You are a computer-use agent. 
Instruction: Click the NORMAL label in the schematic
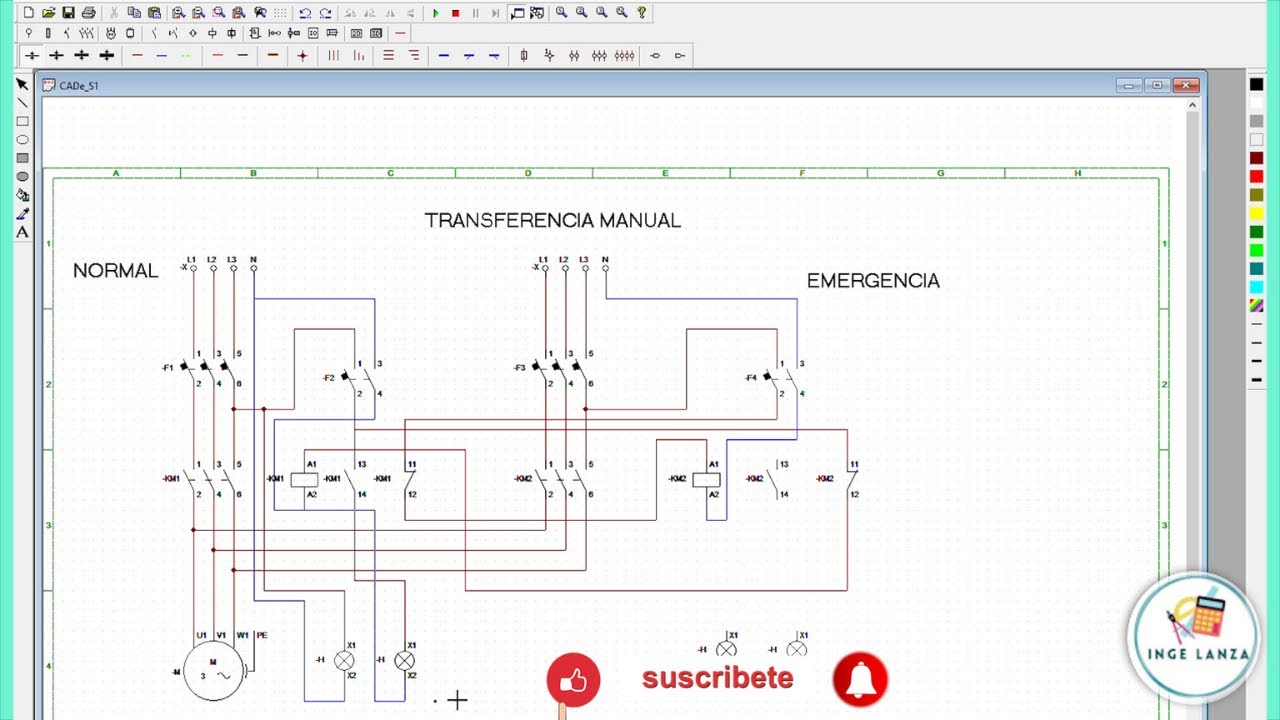(x=116, y=270)
